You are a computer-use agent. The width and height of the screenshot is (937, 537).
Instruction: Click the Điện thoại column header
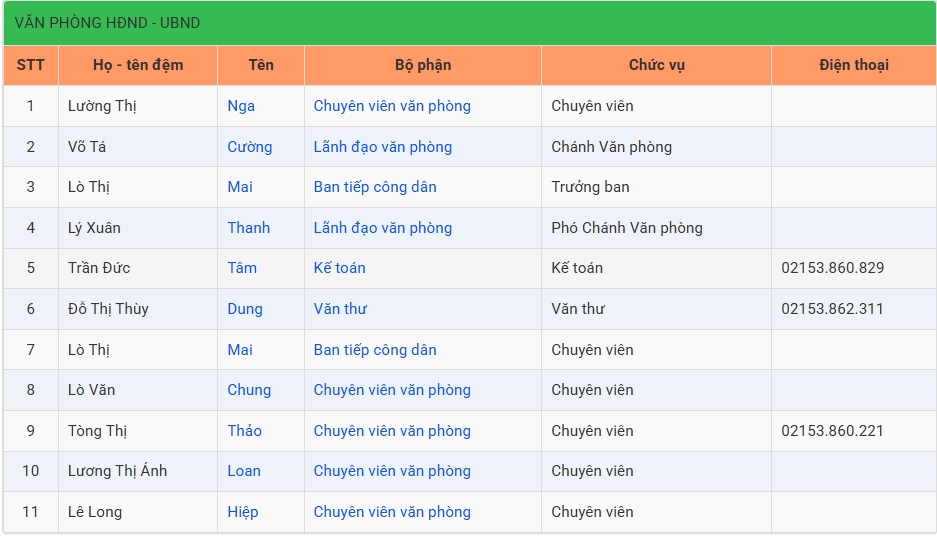pos(854,65)
